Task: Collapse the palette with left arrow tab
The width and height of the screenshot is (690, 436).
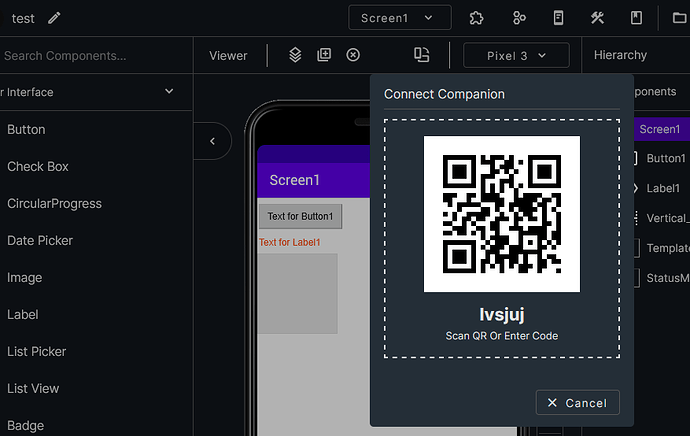Action: click(213, 141)
